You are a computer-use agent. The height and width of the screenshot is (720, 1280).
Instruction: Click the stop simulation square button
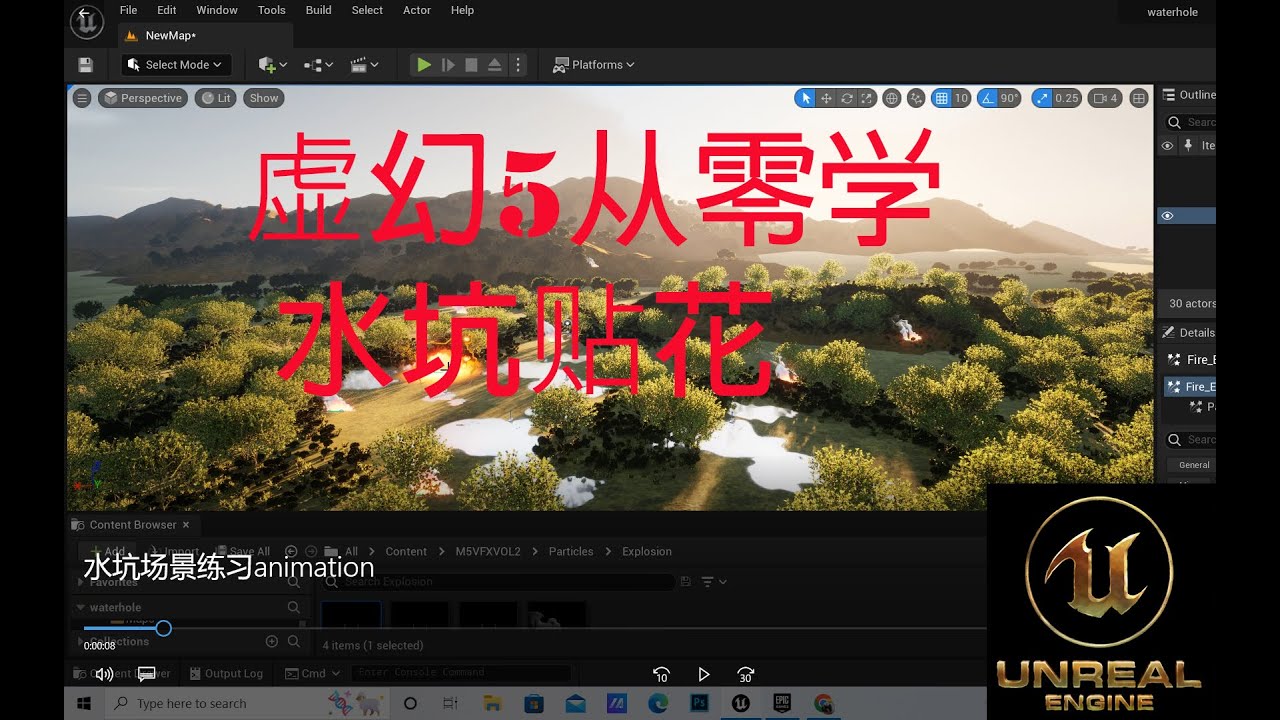471,65
